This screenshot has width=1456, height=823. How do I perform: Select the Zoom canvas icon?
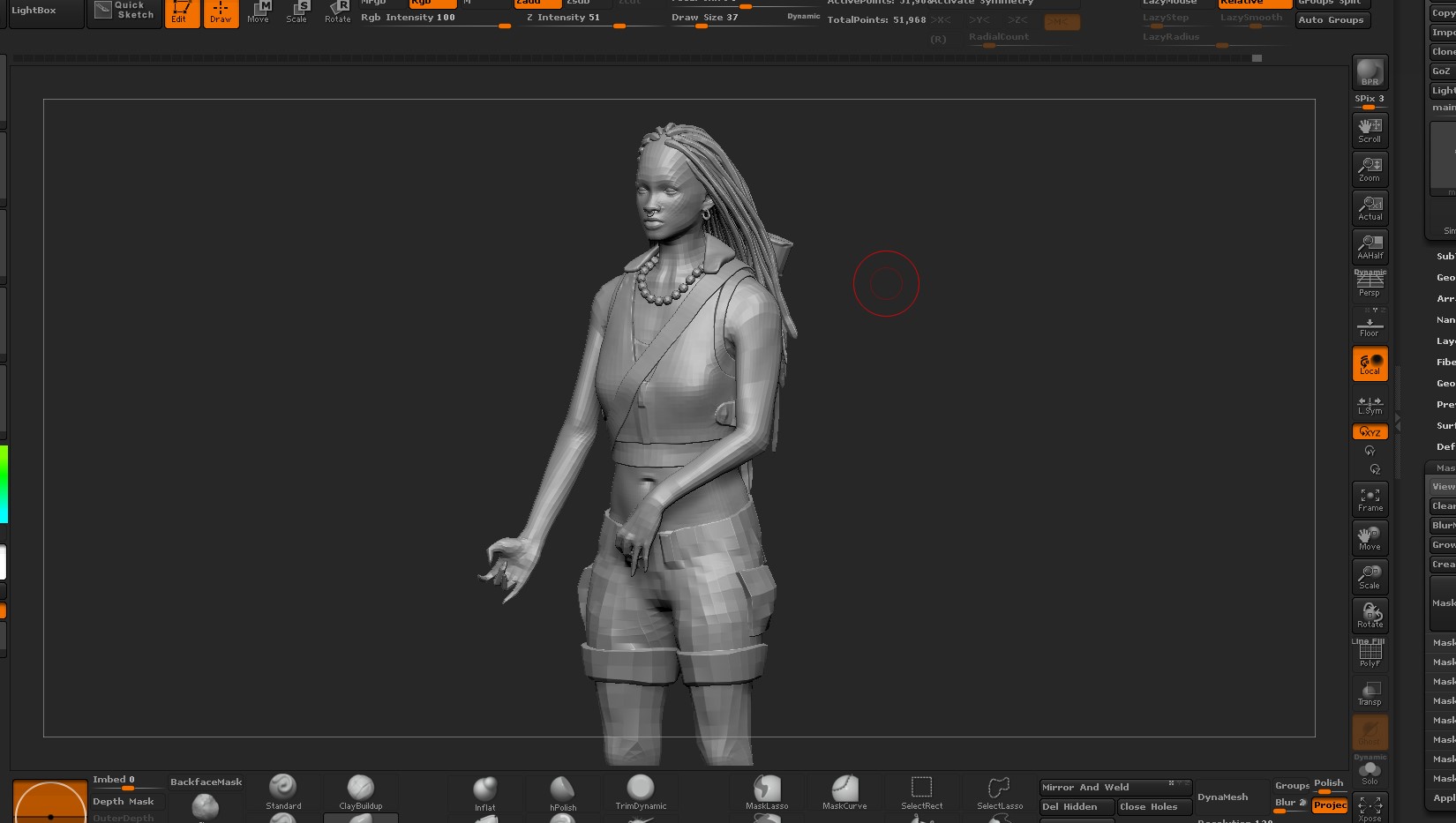point(1370,169)
